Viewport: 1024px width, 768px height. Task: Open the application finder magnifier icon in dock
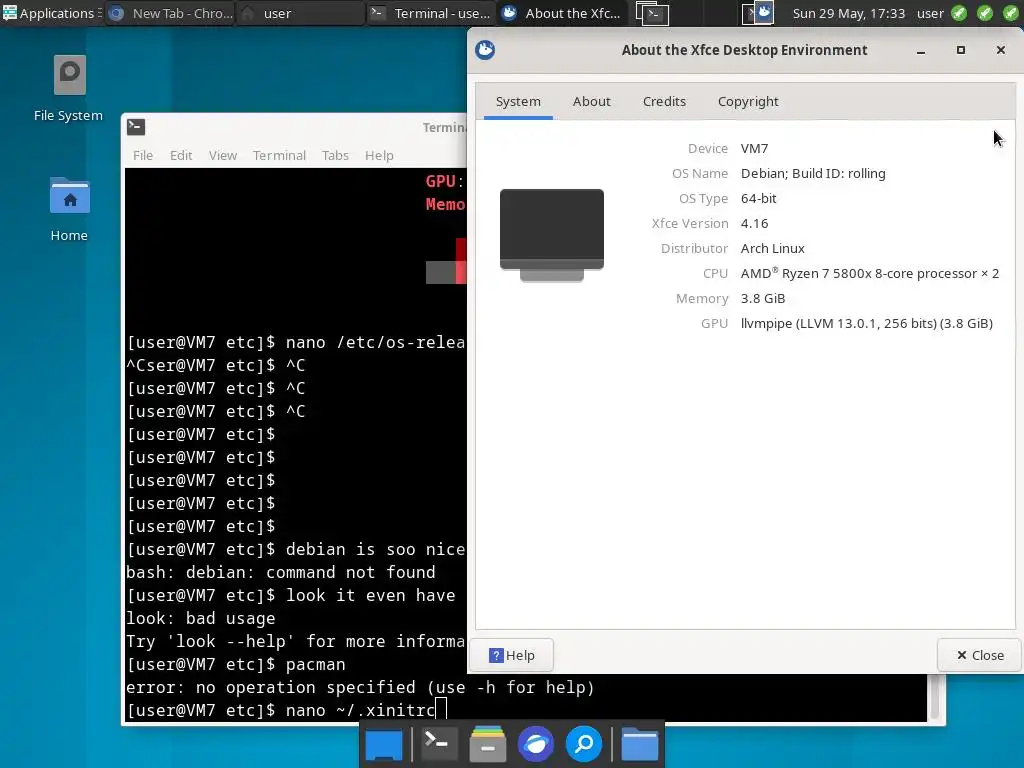click(584, 744)
